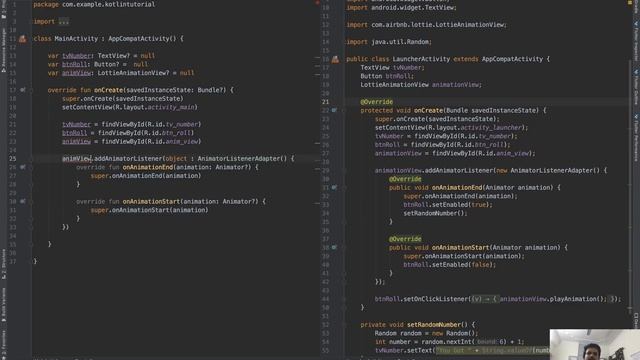
Task: Collapse the Java onAnimationEnd method fold marker
Action: point(344,188)
